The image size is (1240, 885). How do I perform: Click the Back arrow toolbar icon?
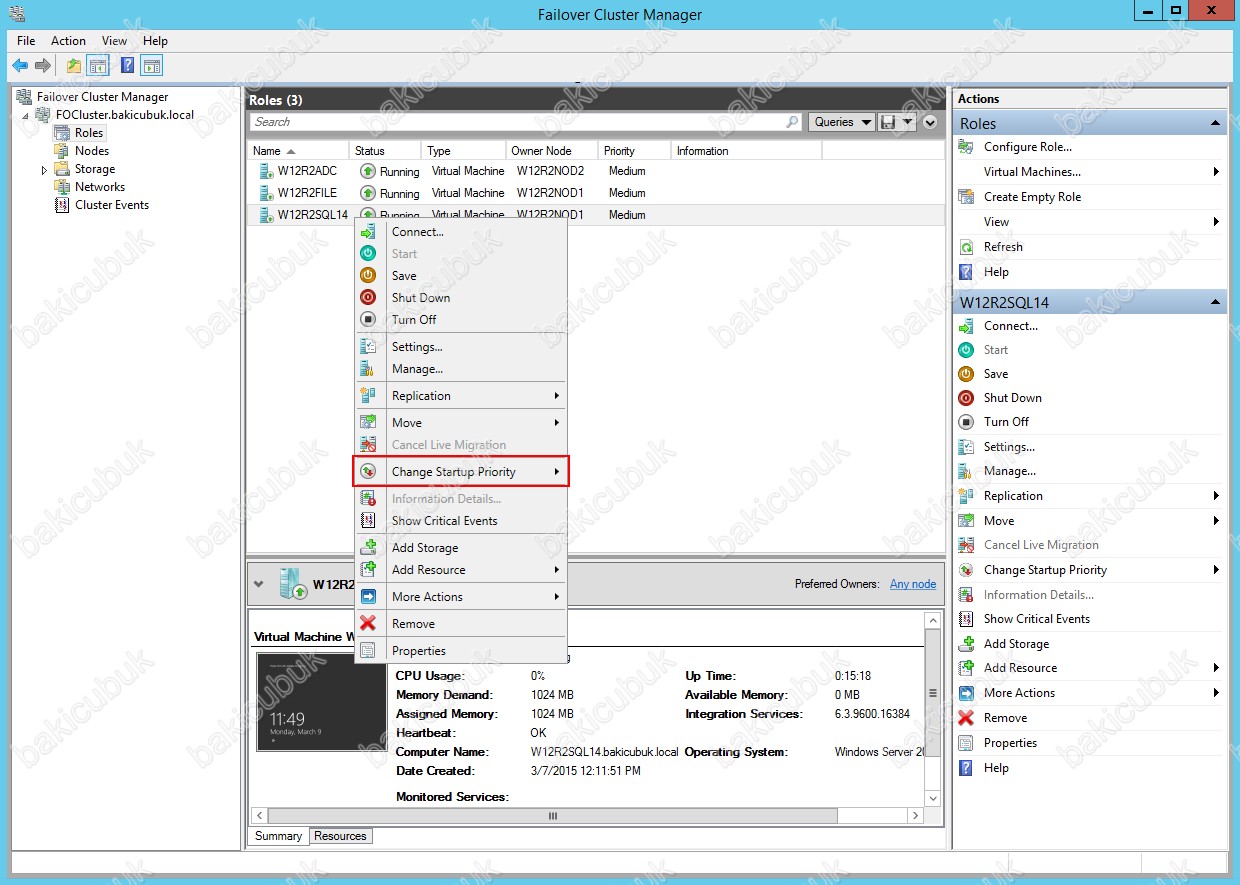(x=19, y=66)
